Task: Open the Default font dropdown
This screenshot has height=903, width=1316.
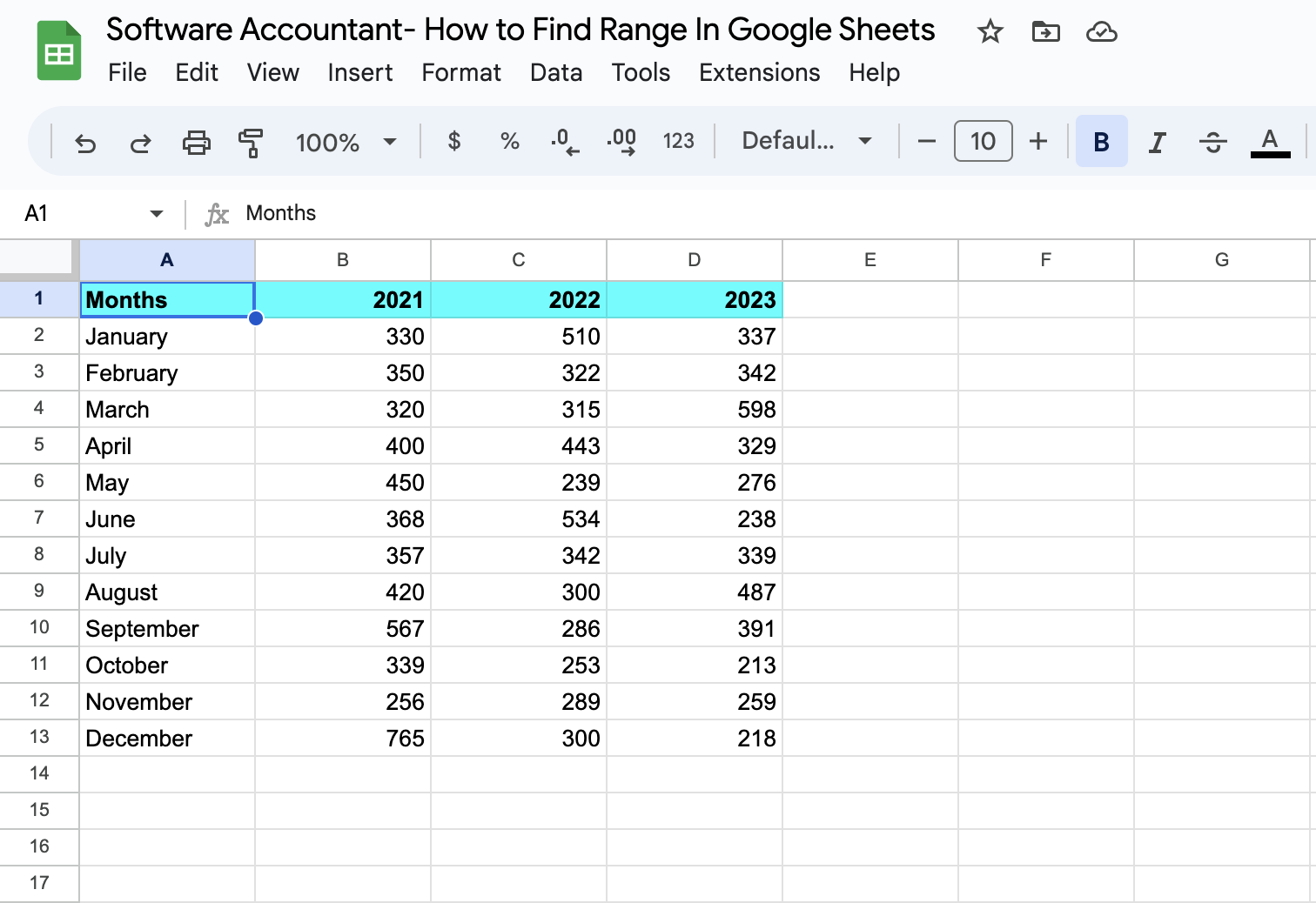Action: pyautogui.click(x=807, y=141)
